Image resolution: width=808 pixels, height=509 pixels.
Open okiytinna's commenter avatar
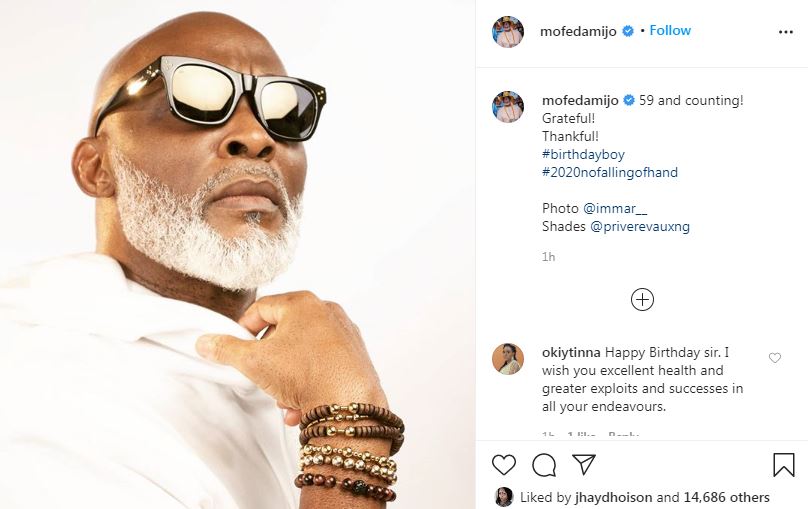pyautogui.click(x=508, y=359)
